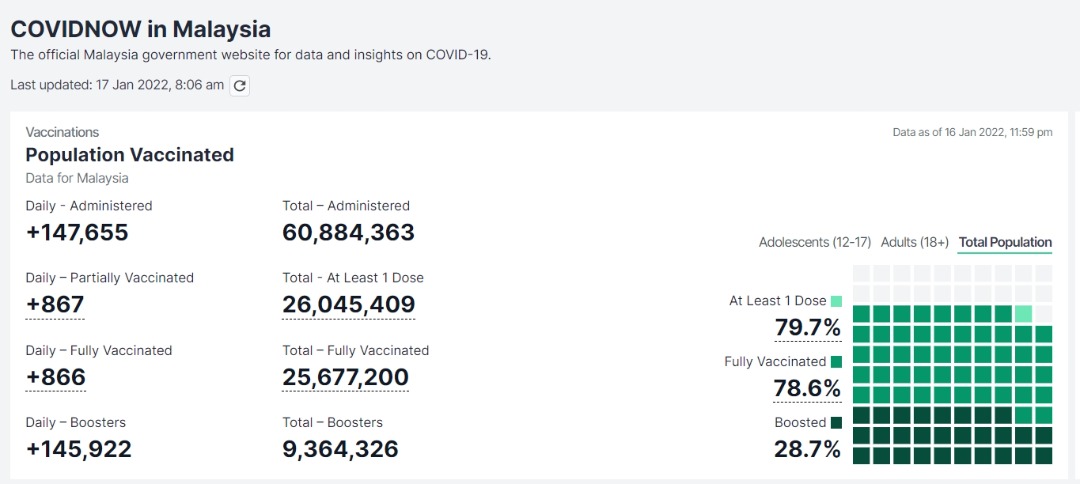The height and width of the screenshot is (484, 1080).
Task: Click the +145,922 daily boosters value
Action: pos(79,449)
